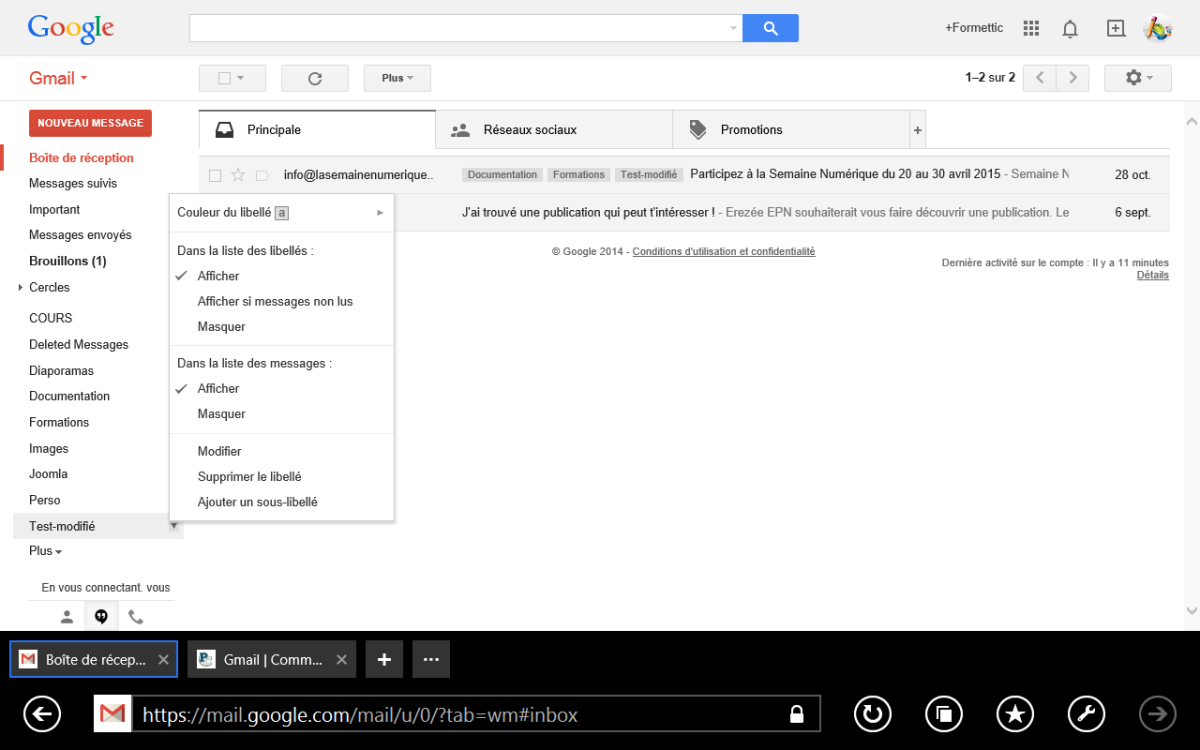Open Brouillons (1) folder

(x=68, y=262)
